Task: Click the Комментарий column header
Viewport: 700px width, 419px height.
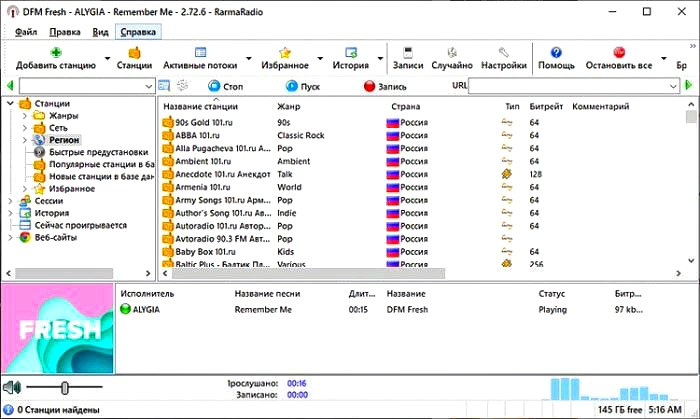Action: tap(600, 106)
